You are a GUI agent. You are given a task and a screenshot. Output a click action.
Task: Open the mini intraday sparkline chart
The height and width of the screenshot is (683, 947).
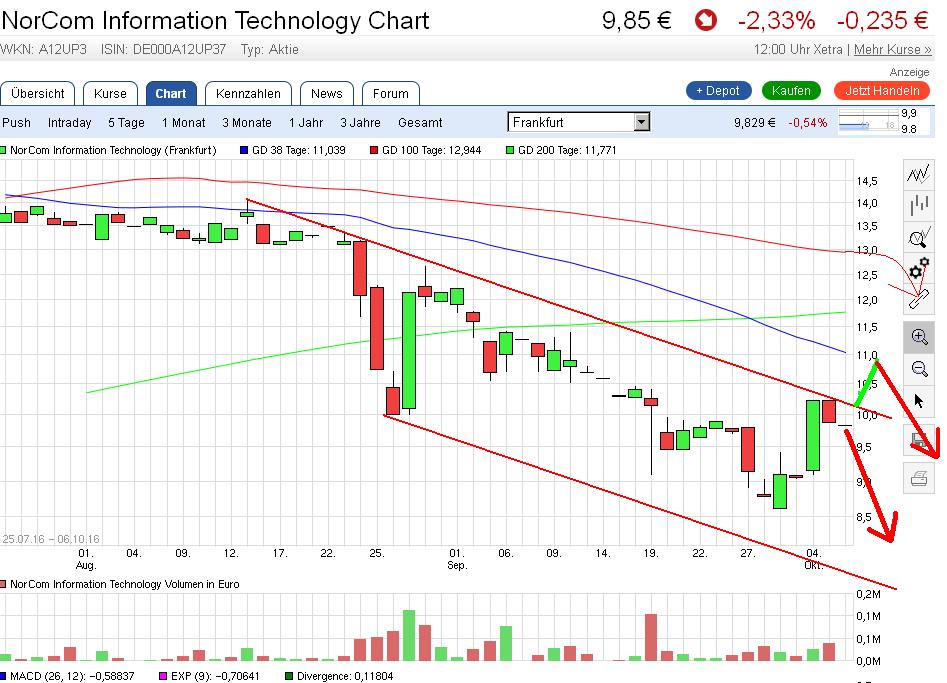[868, 121]
